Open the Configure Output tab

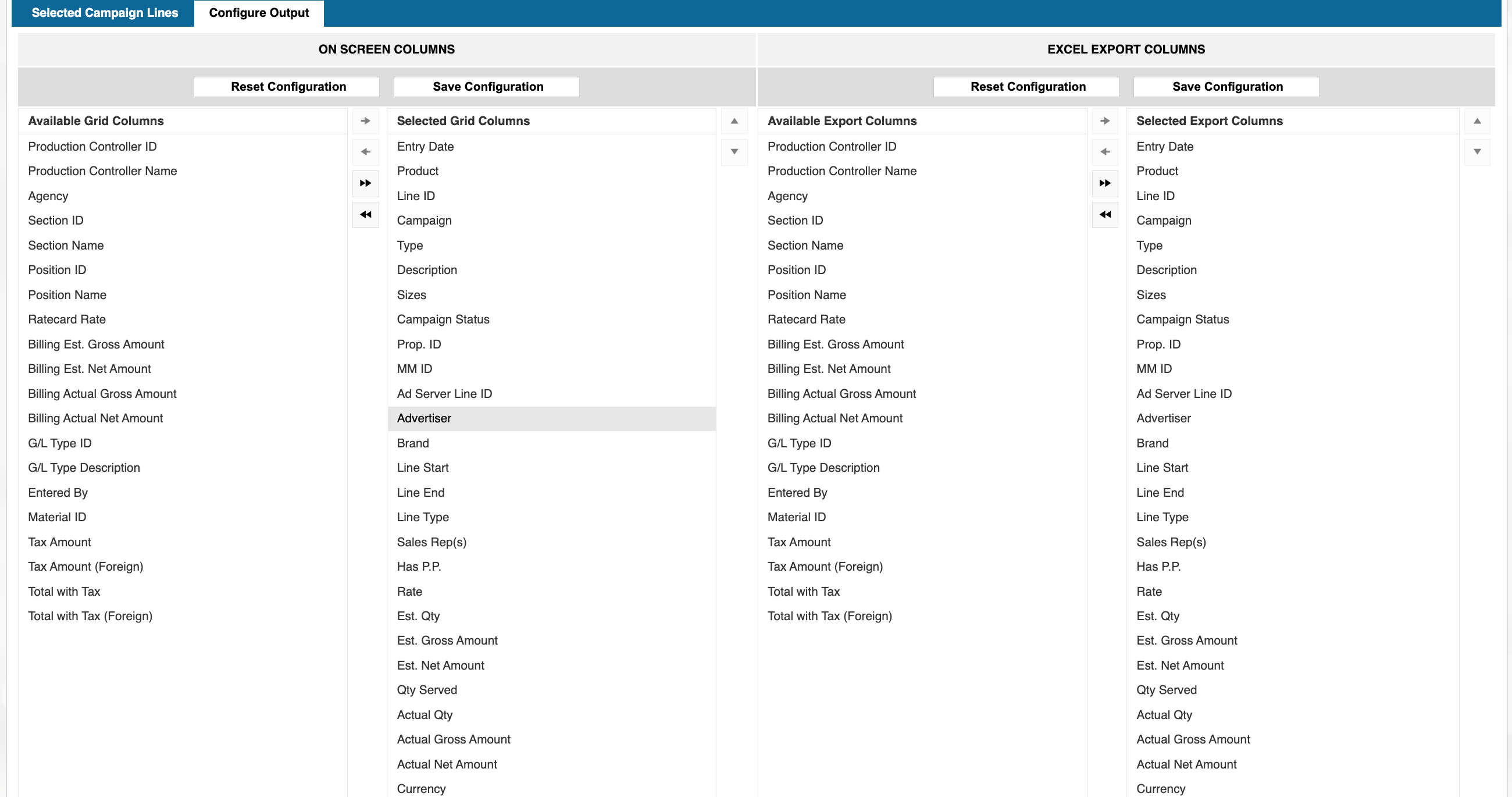click(259, 13)
